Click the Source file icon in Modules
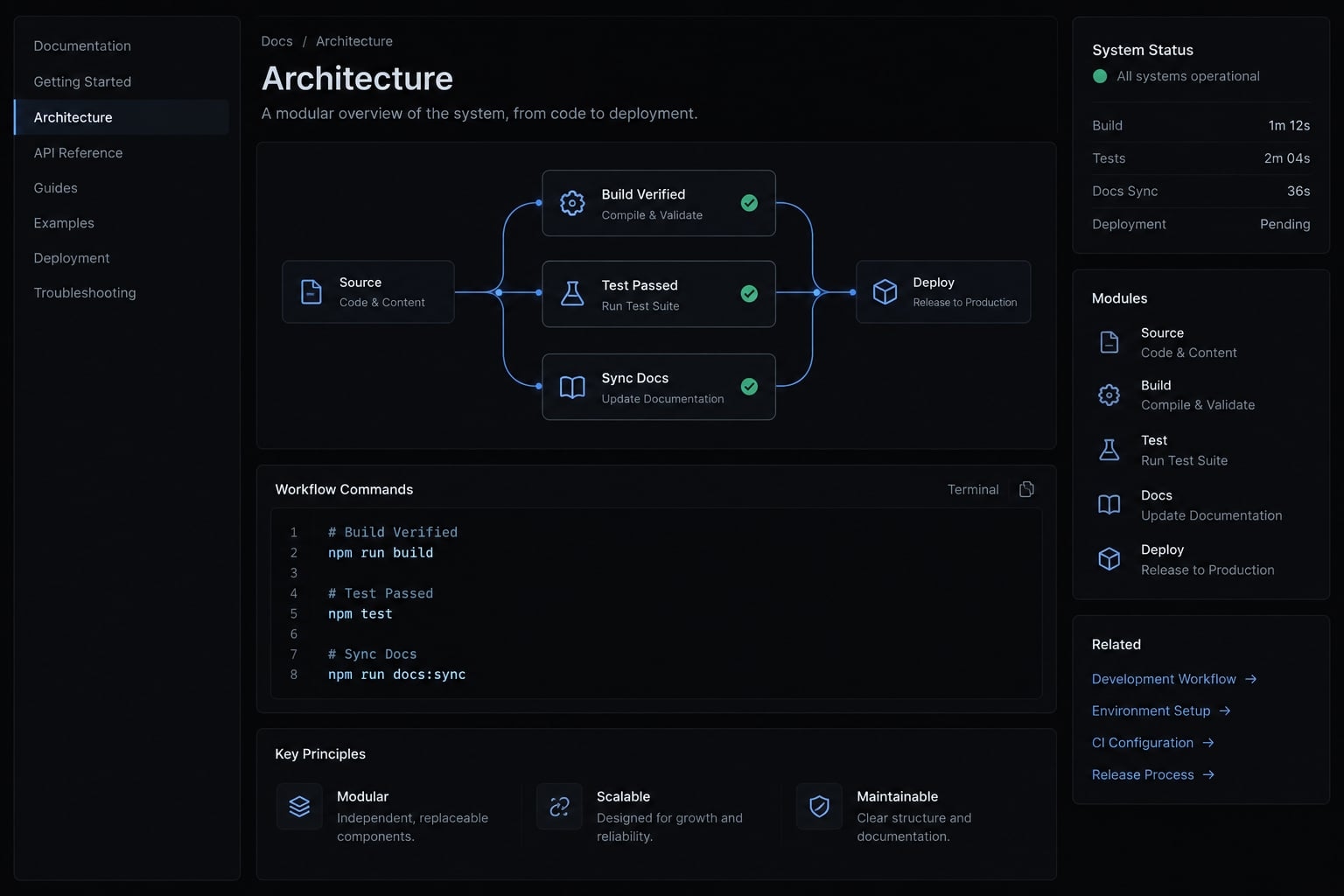Screen dimensions: 1344x896 tap(1109, 342)
